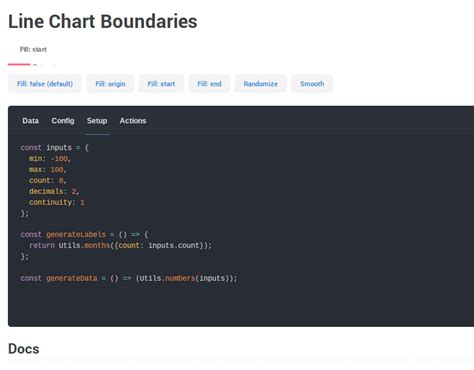
Task: Click the 'max: 100,' code line
Action: coord(48,170)
